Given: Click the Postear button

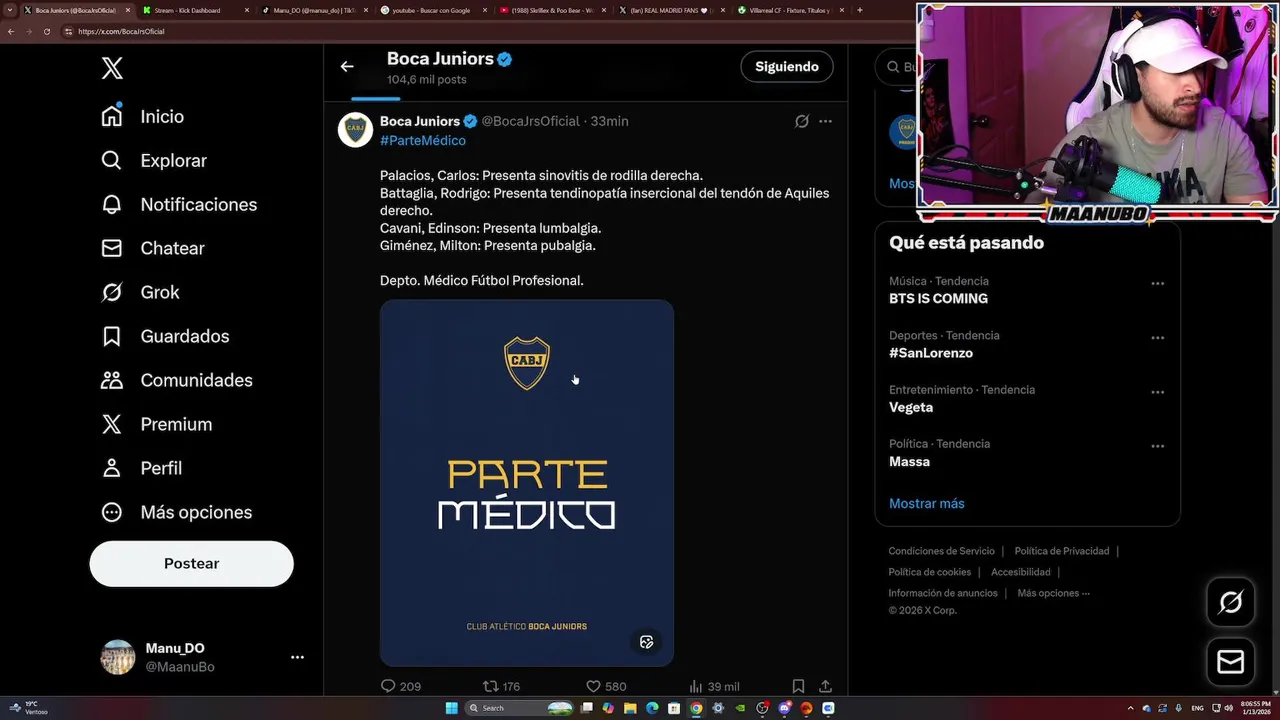Looking at the screenshot, I should click(191, 563).
